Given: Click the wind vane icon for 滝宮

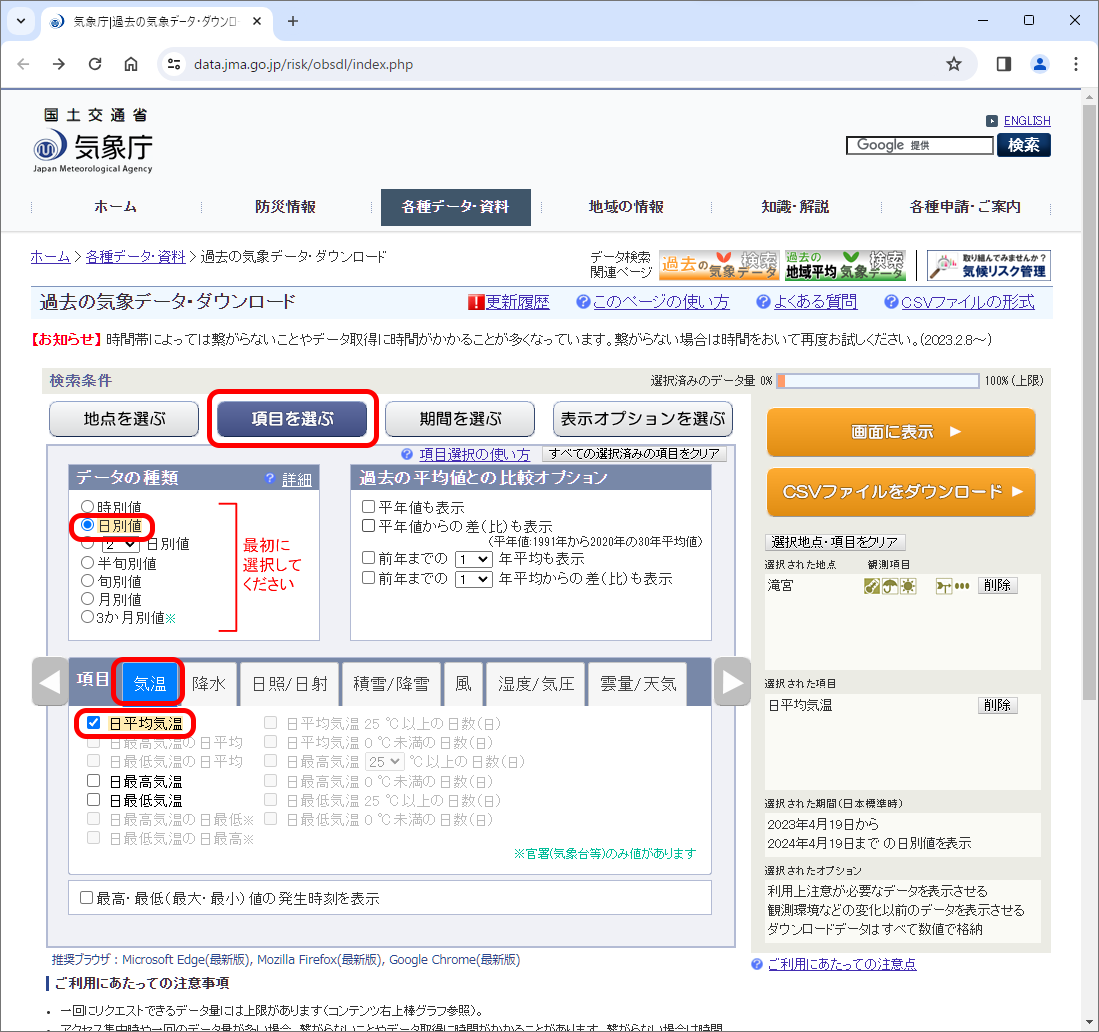Looking at the screenshot, I should (944, 587).
